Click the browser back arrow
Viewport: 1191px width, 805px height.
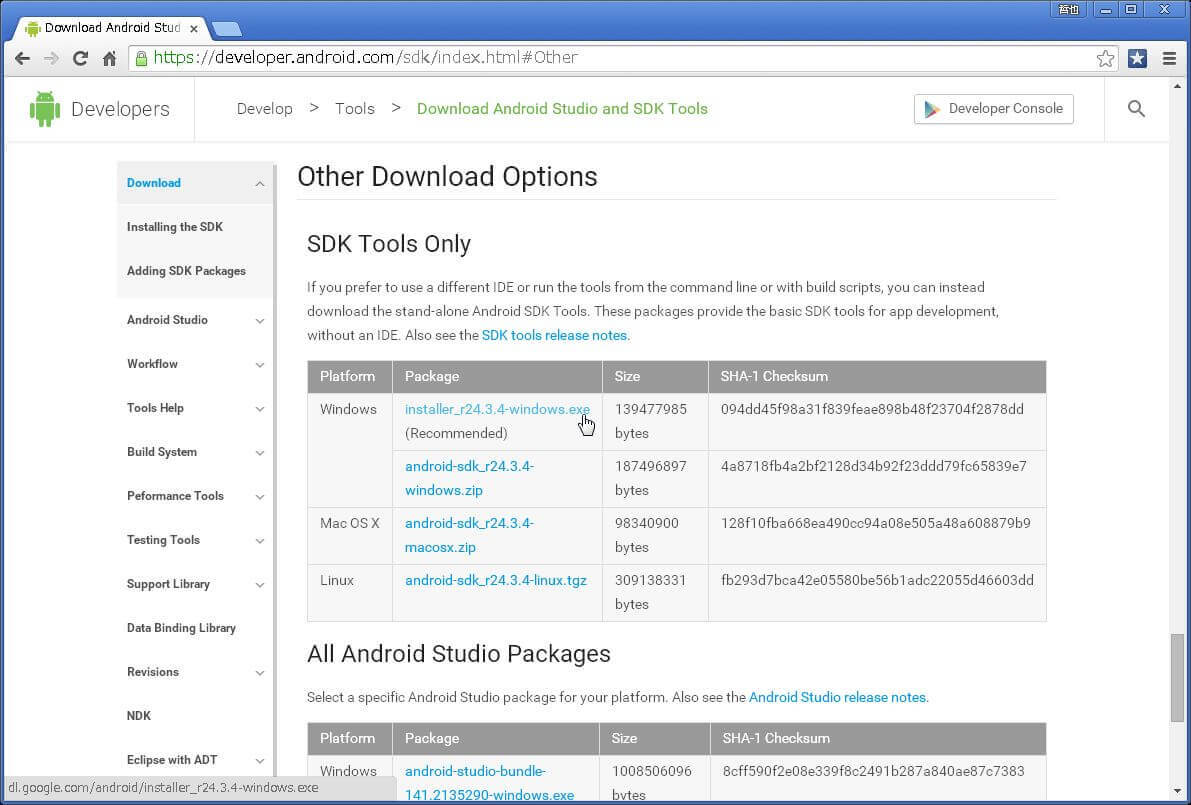(x=22, y=59)
